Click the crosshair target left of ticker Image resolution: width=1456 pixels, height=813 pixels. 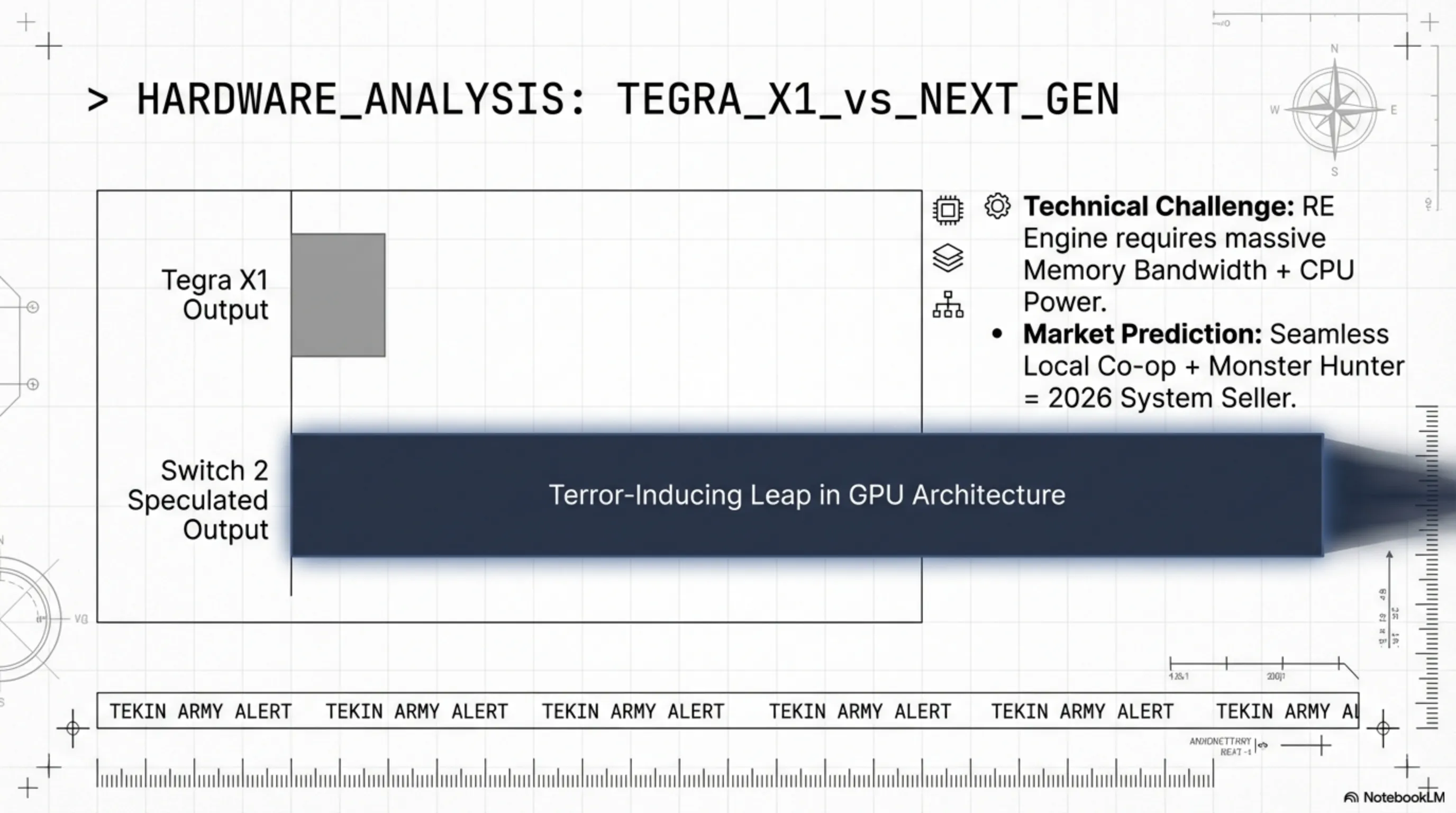(x=73, y=728)
